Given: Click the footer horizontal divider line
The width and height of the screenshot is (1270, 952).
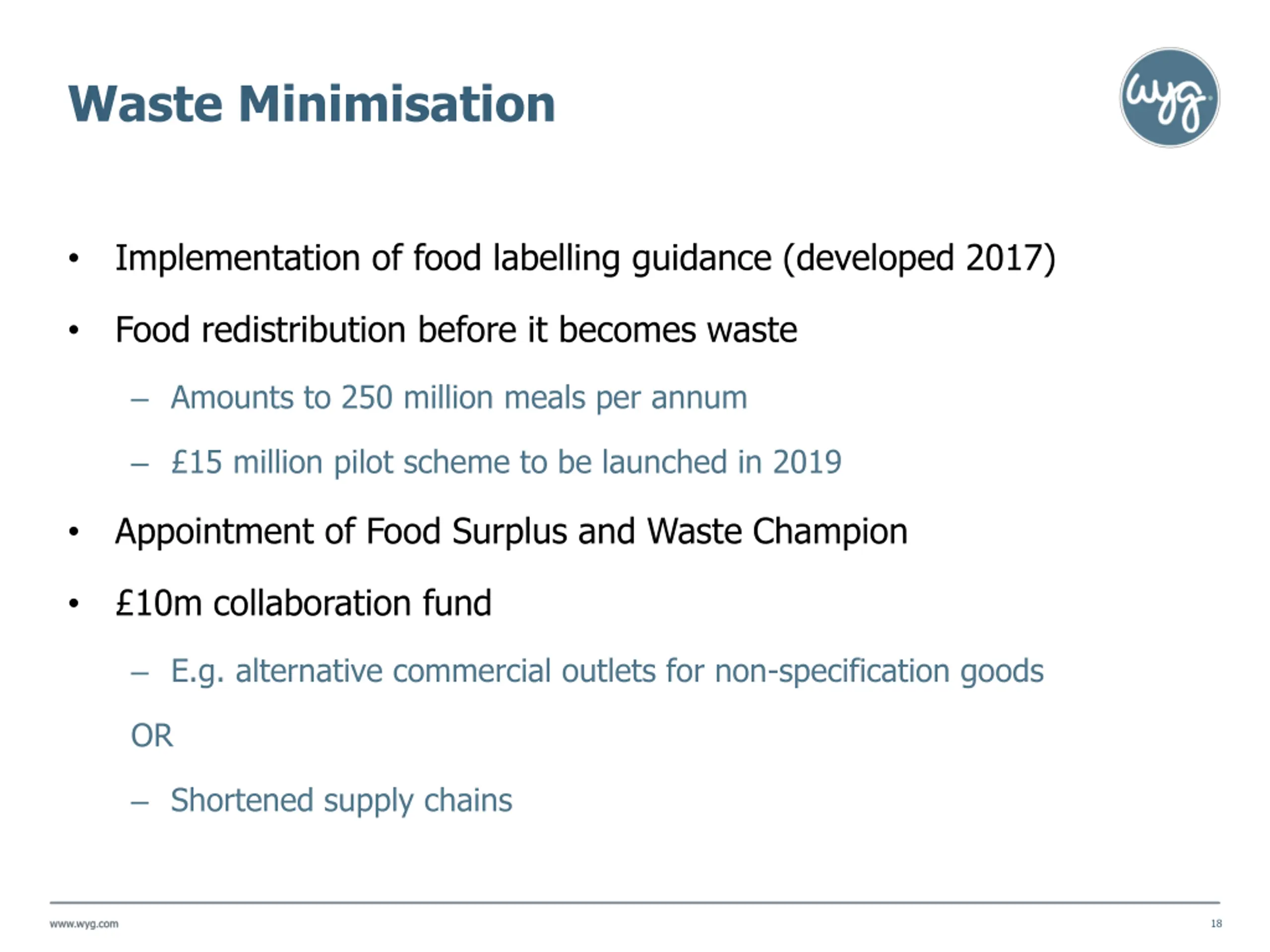Looking at the screenshot, I should 635,902.
